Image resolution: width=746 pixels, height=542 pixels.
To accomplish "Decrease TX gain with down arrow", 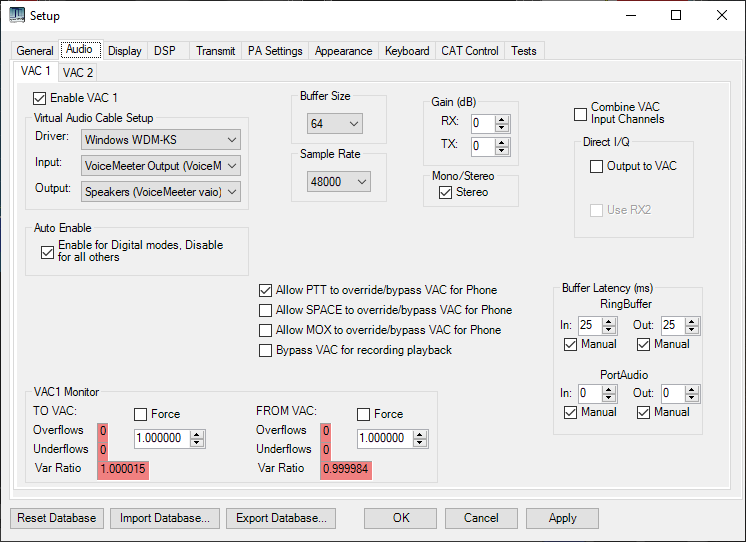I will click(x=501, y=150).
